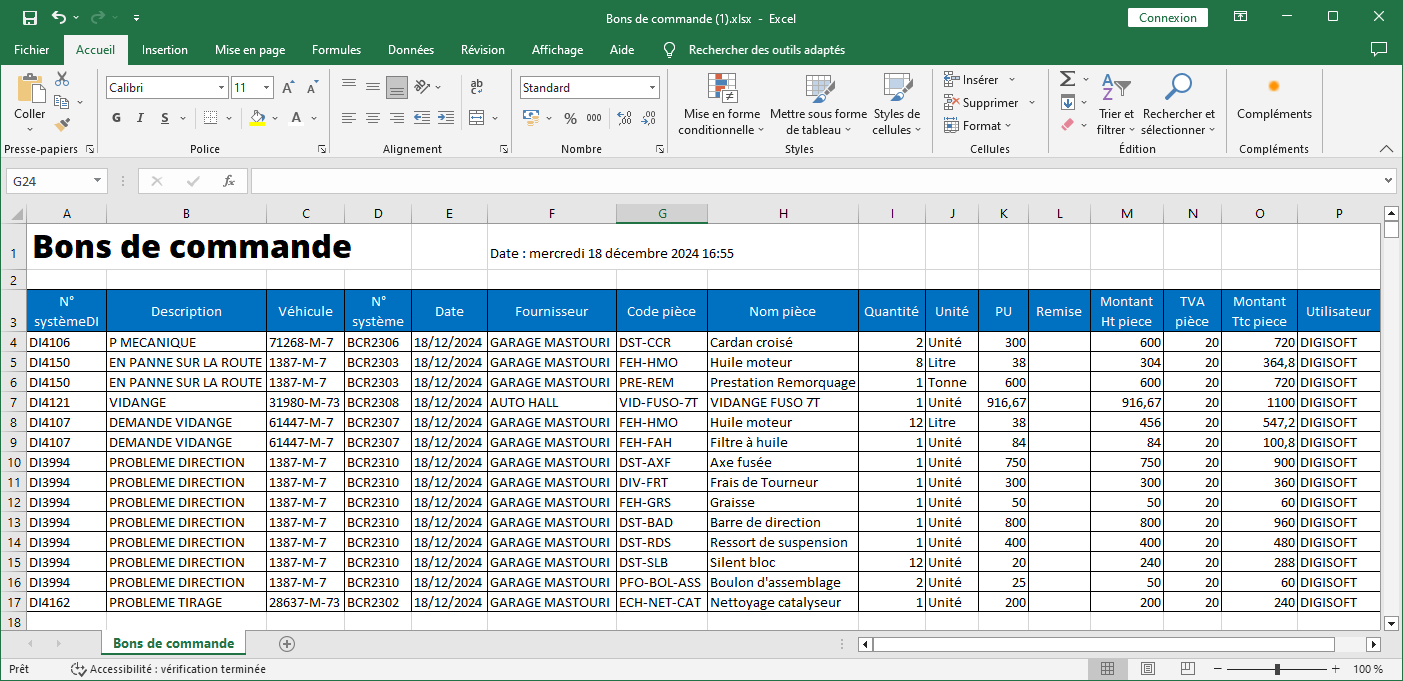Click the percent style icon

click(x=571, y=118)
